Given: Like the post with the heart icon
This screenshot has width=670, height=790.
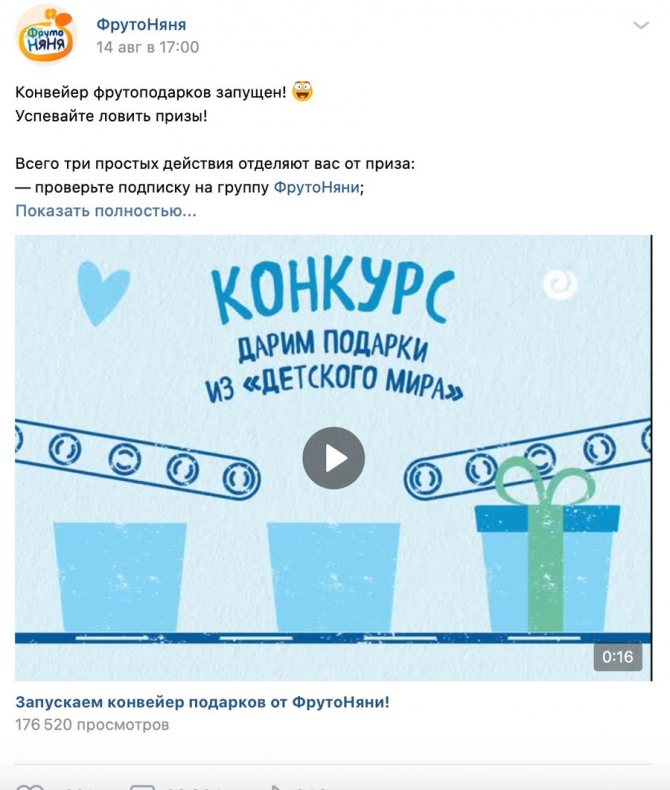Looking at the screenshot, I should click(x=29, y=787).
